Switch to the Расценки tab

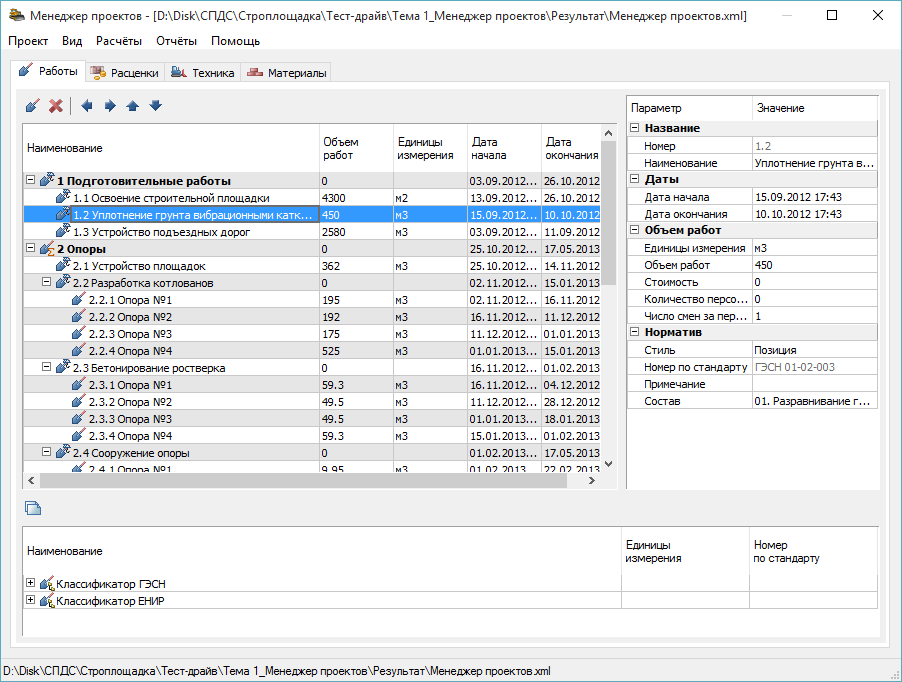(x=125, y=73)
